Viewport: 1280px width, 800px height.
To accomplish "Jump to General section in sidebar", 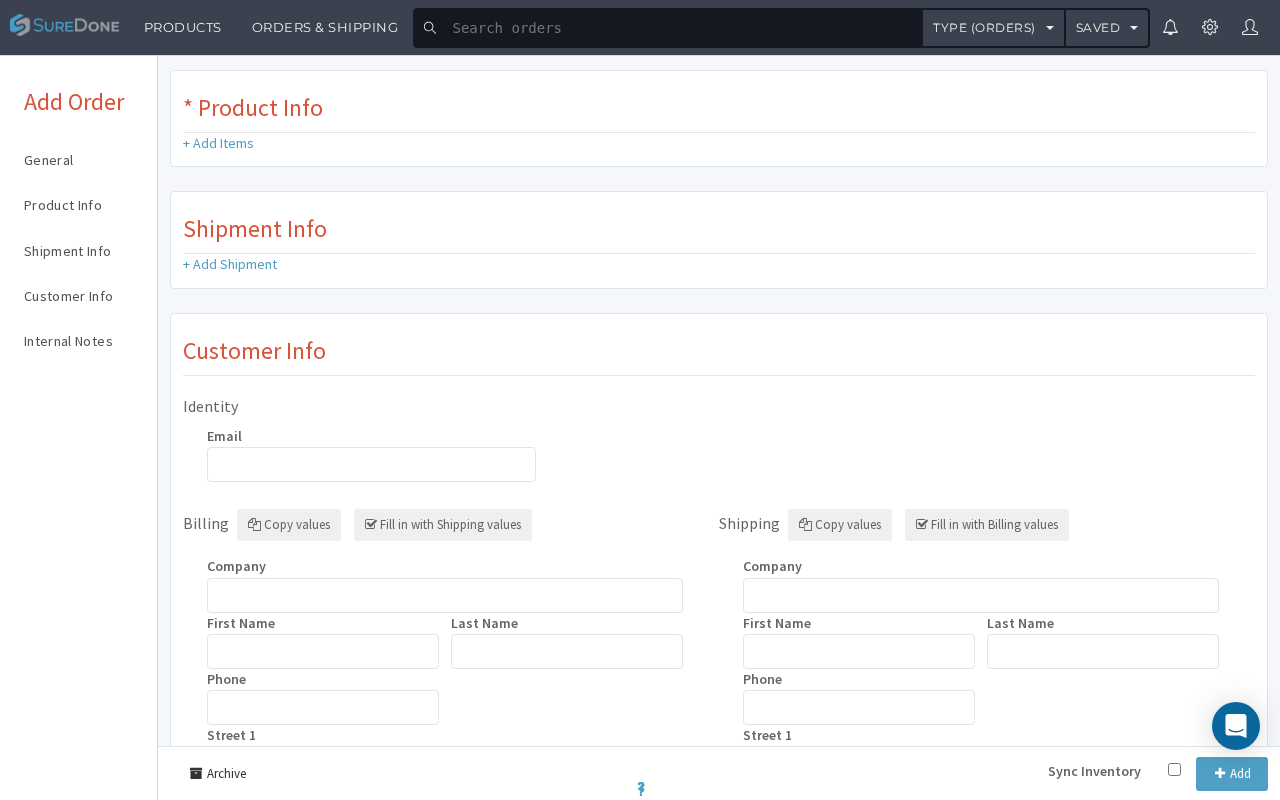I will 49,160.
